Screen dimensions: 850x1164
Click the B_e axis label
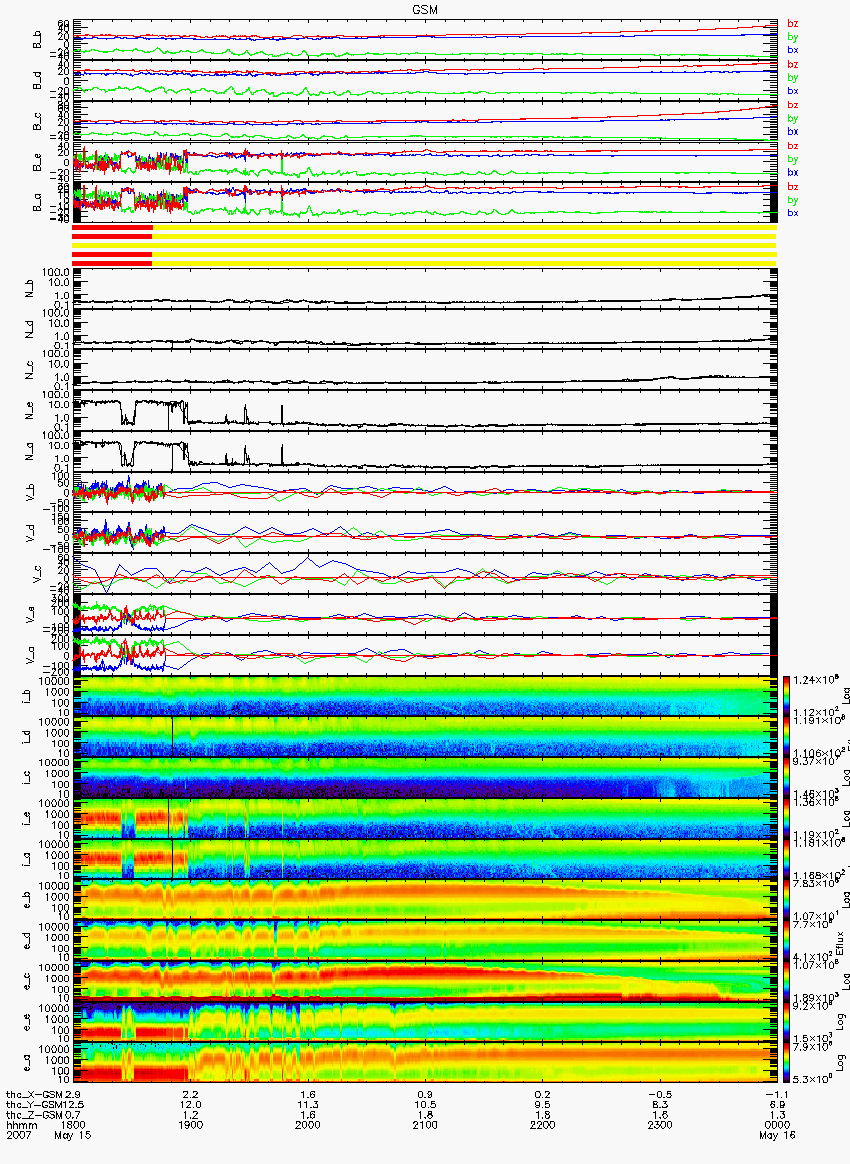click(x=37, y=163)
